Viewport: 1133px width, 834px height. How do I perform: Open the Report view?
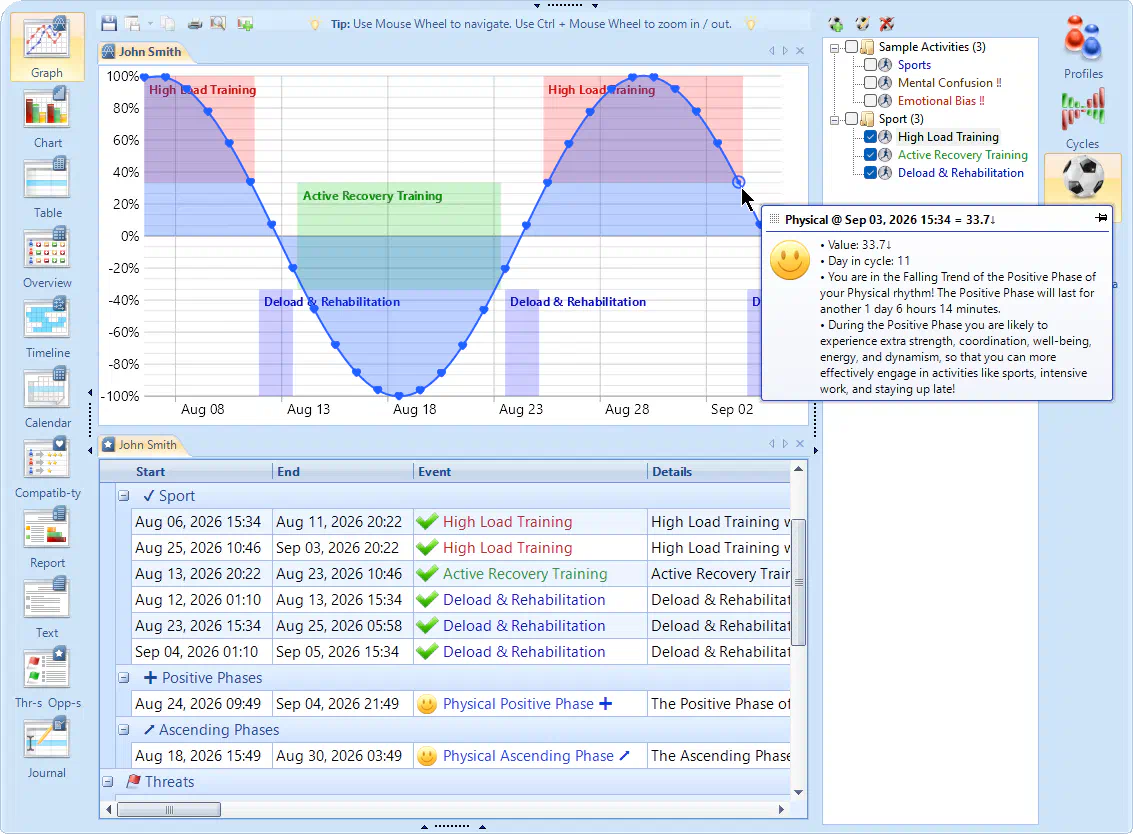[47, 538]
